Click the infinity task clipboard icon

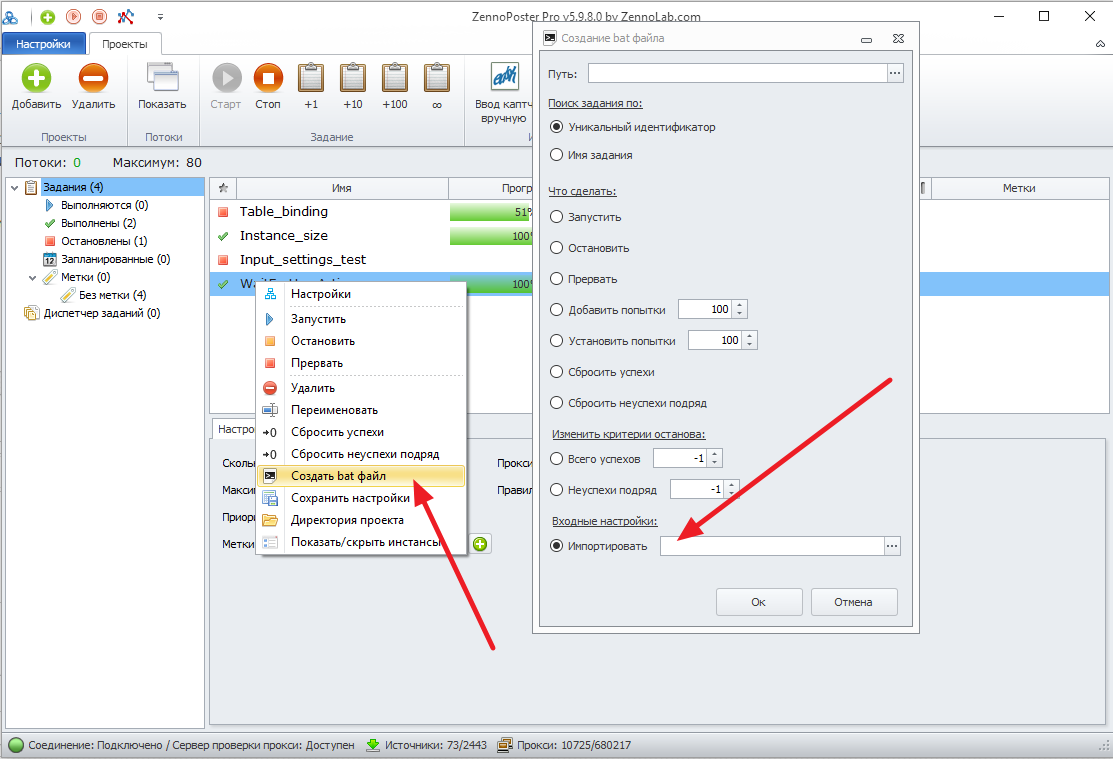(437, 77)
